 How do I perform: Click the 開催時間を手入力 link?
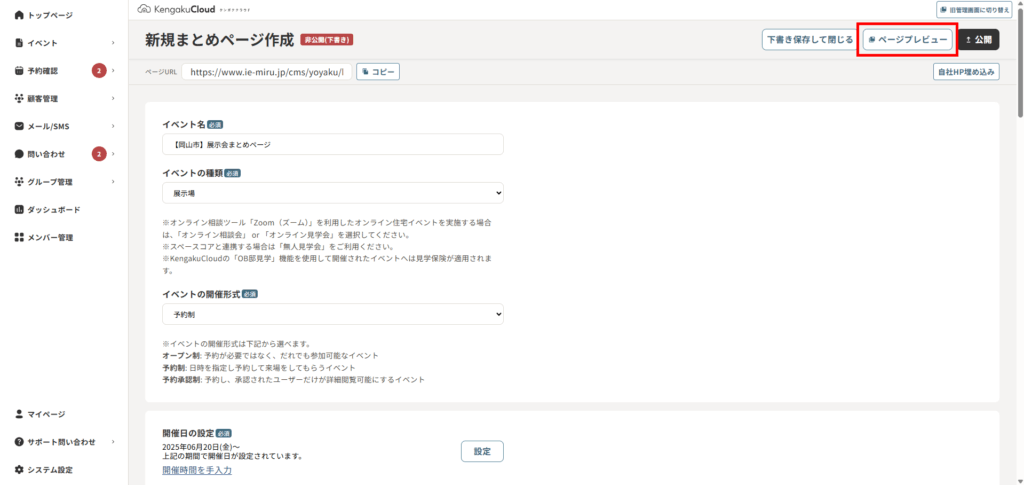click(x=197, y=470)
